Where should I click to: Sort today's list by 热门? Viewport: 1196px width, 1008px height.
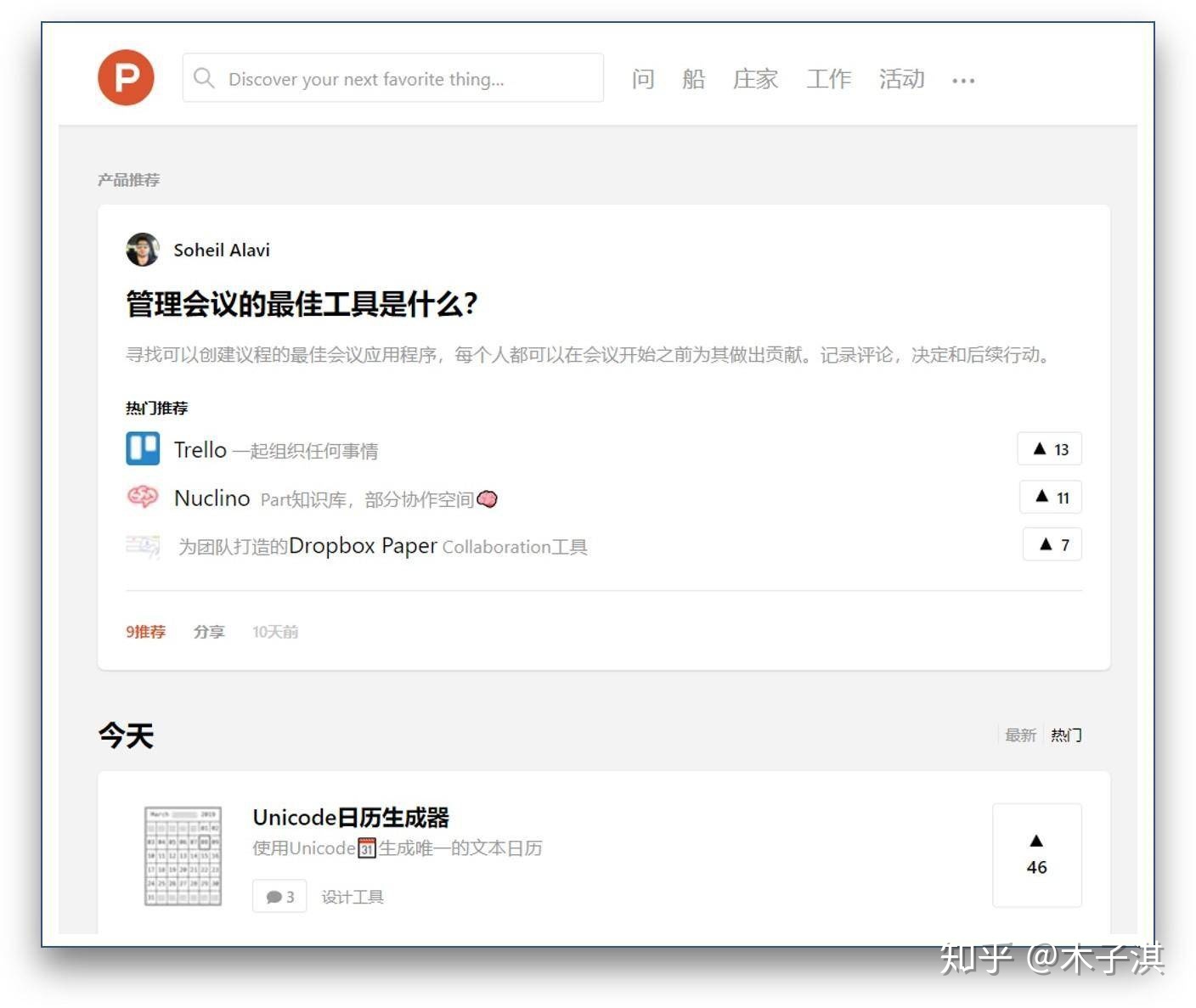[x=1066, y=735]
